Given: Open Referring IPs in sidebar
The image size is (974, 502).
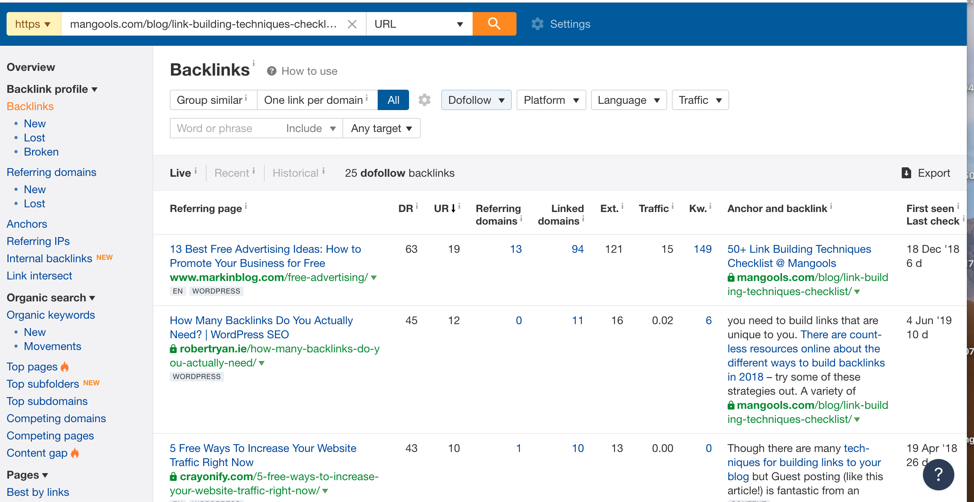Looking at the screenshot, I should pos(39,241).
